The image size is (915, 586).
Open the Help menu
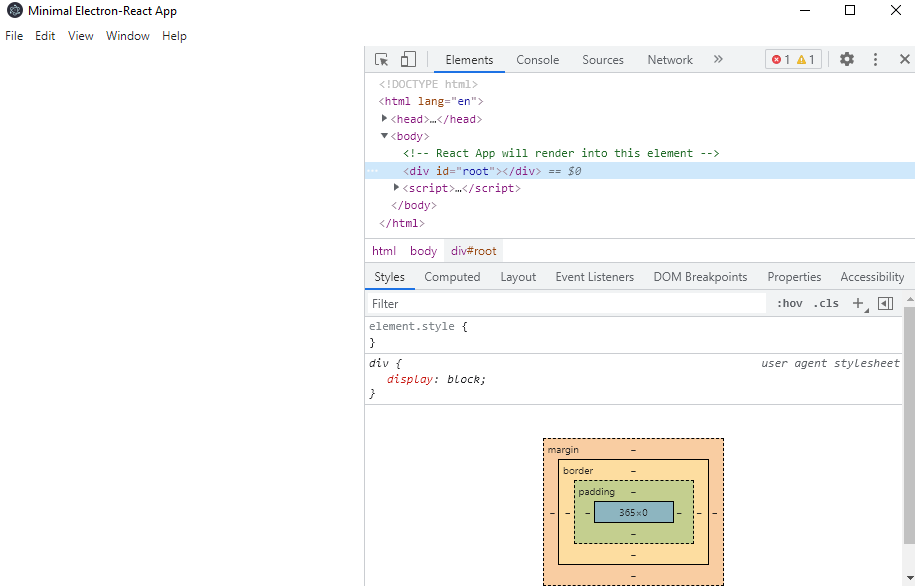pyautogui.click(x=174, y=36)
